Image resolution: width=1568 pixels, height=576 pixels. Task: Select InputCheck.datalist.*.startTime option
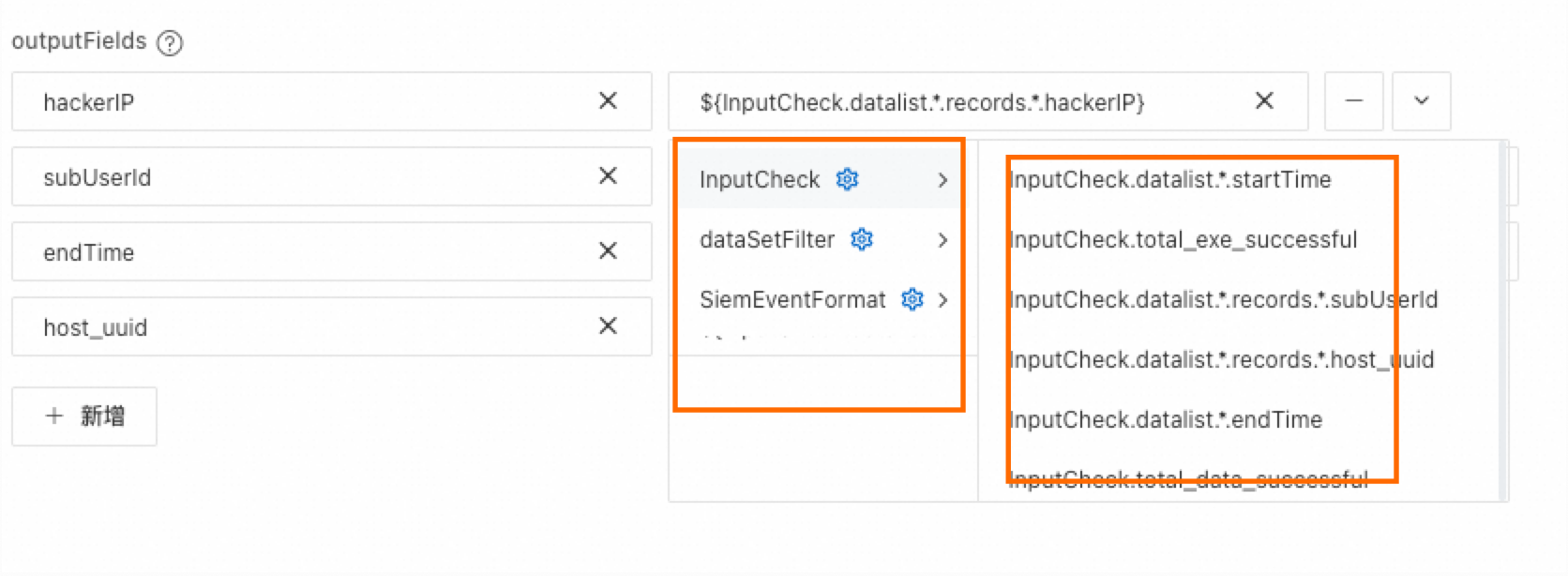tap(1169, 180)
